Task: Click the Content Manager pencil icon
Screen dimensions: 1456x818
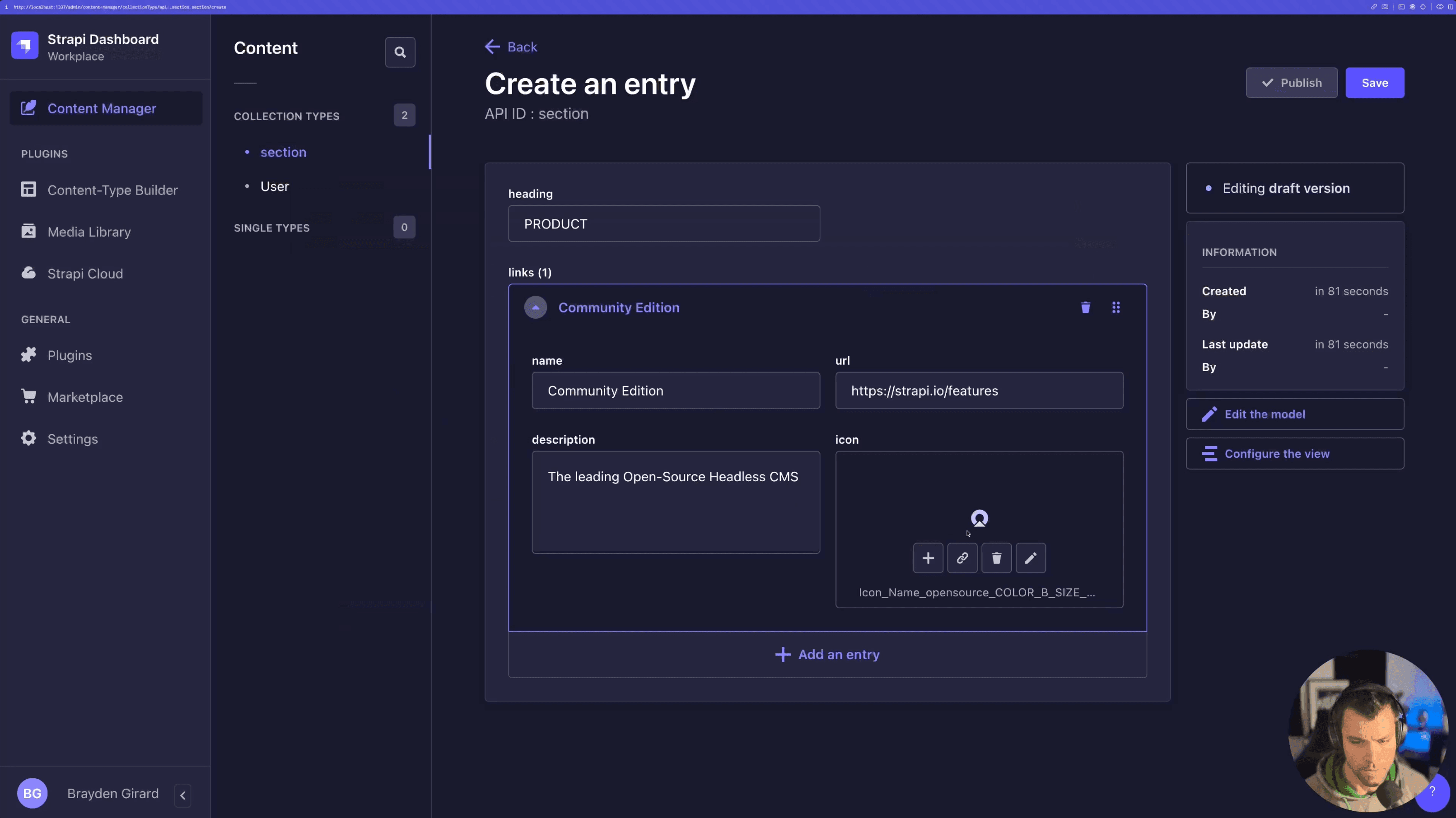Action: (x=28, y=108)
